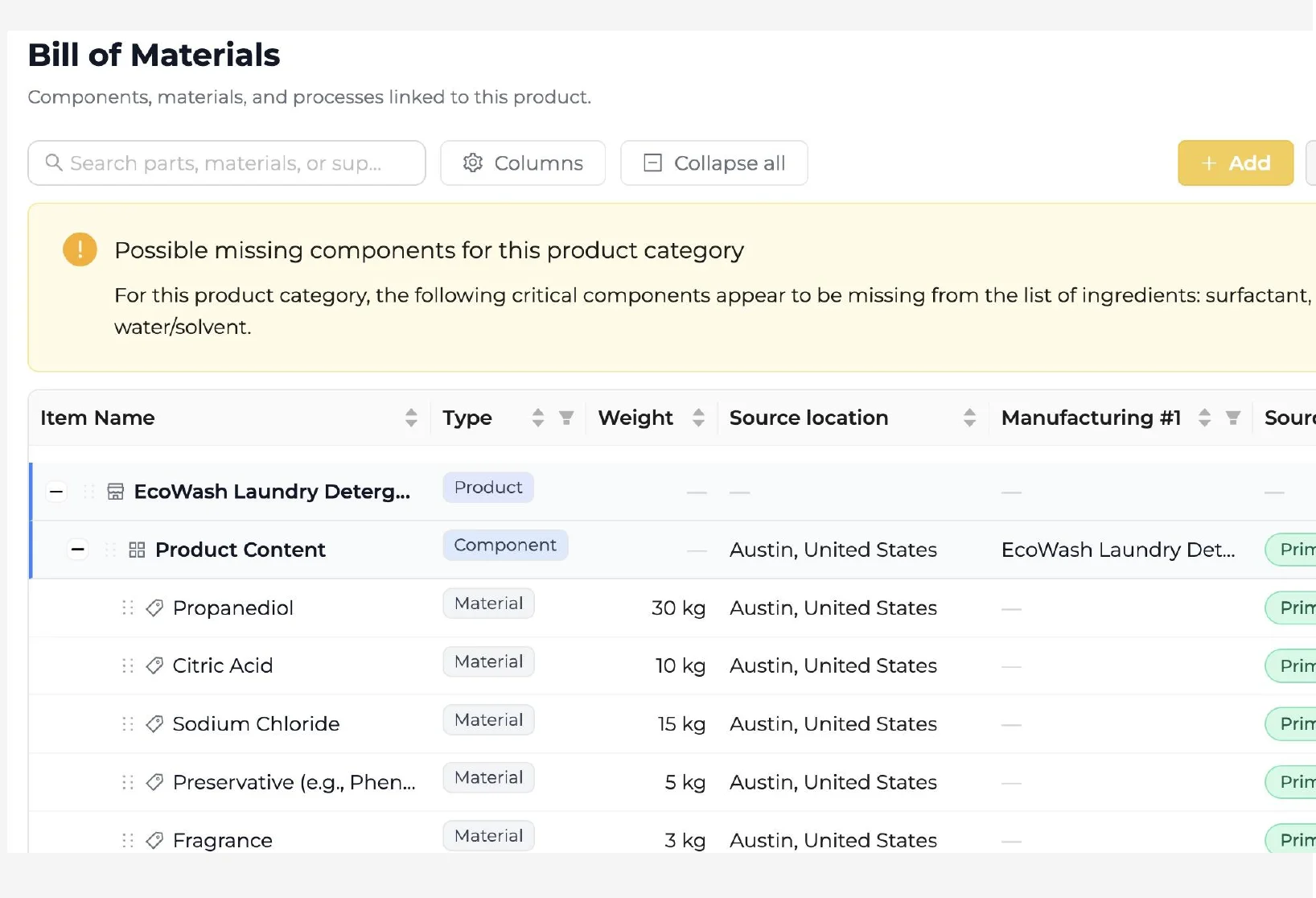The height and width of the screenshot is (898, 1316).
Task: Focus the search parts input field
Action: point(227,163)
